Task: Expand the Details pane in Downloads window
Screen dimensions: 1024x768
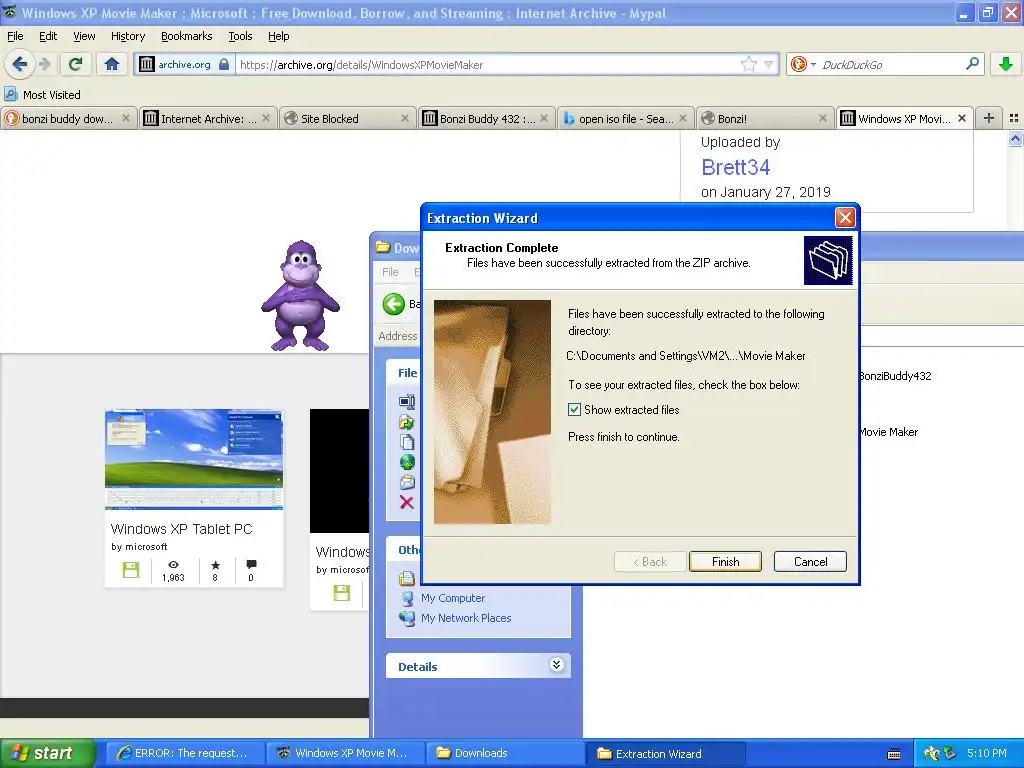Action: (x=556, y=665)
